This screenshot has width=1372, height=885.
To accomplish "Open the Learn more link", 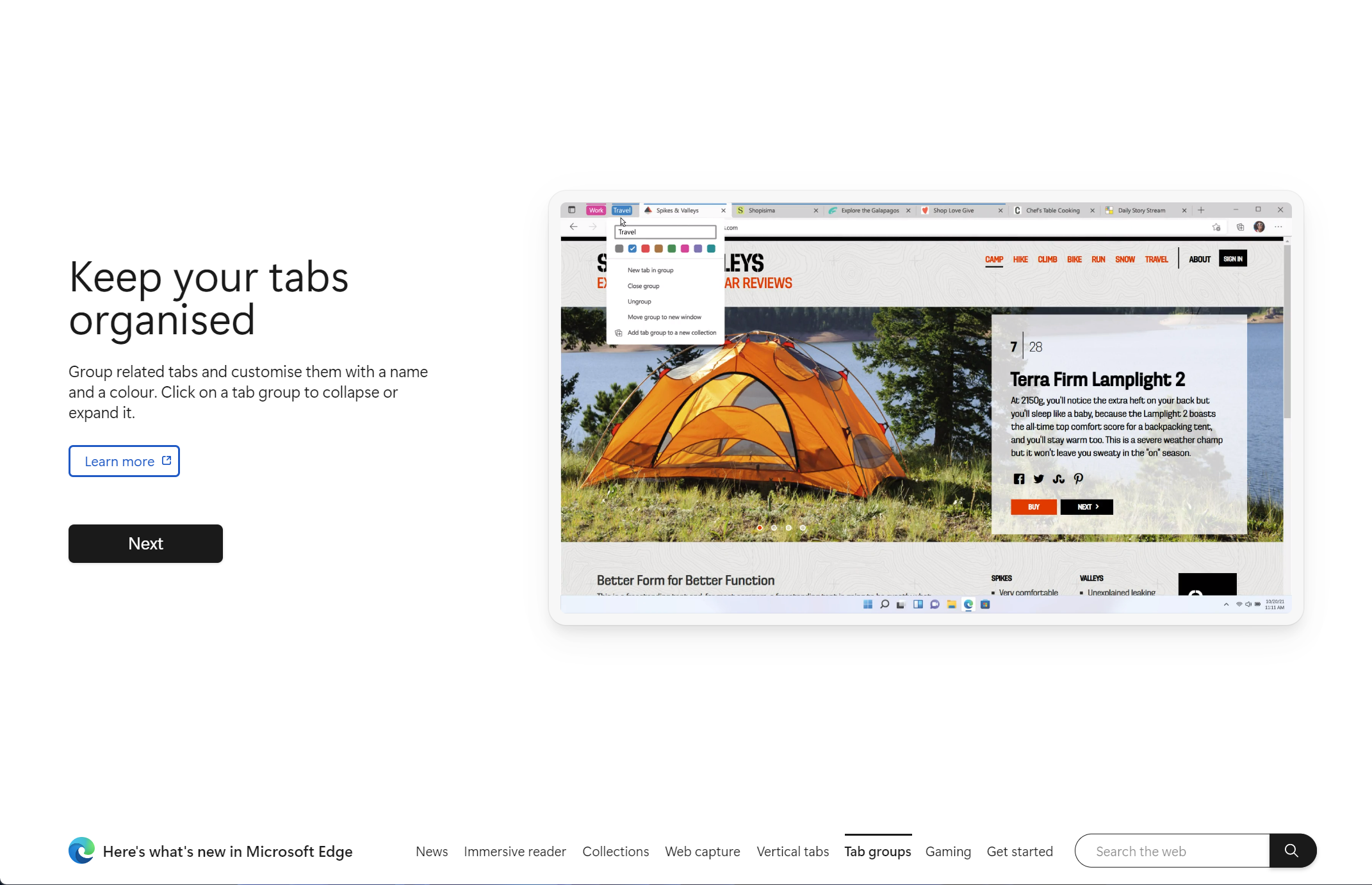I will [x=124, y=461].
